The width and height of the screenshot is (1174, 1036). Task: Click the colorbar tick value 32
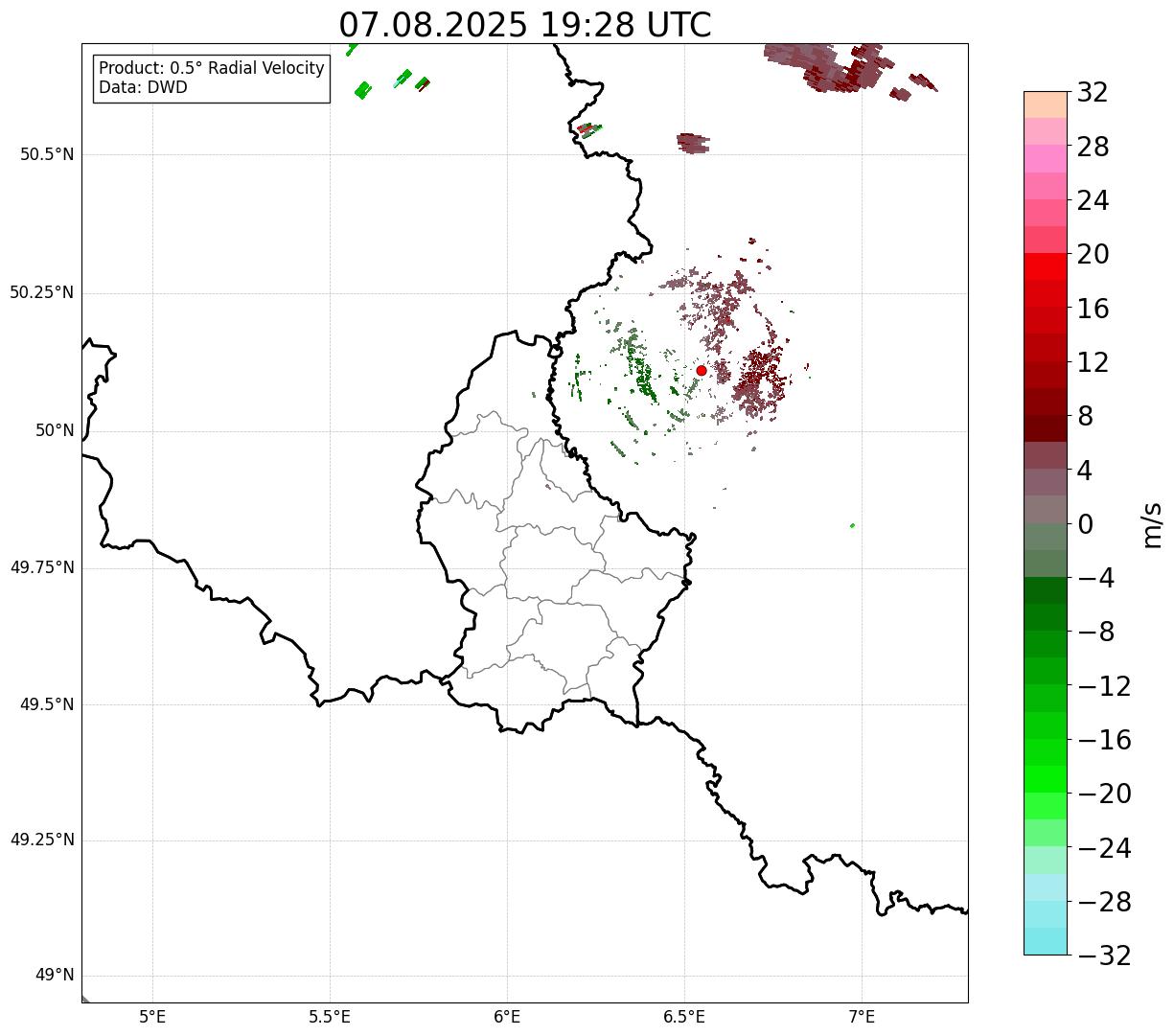[x=1093, y=93]
